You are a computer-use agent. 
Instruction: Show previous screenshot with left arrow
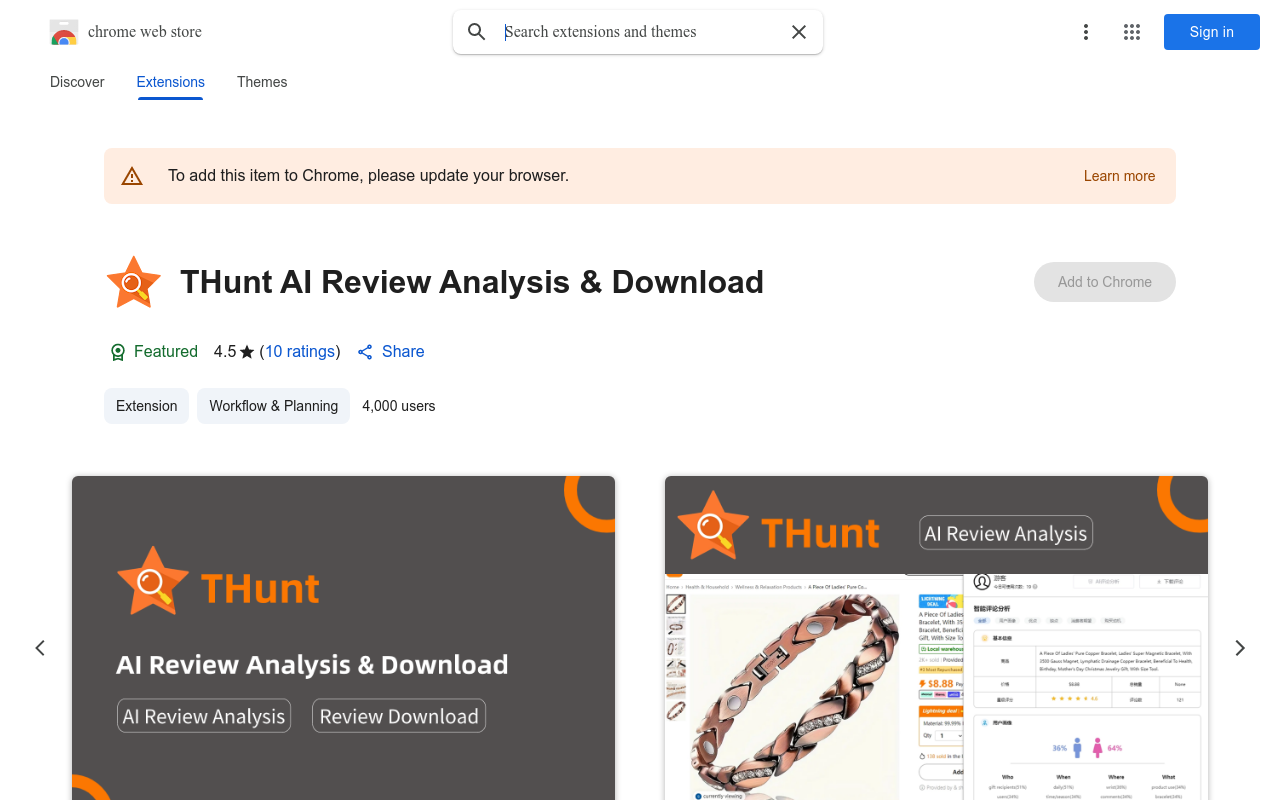pyautogui.click(x=40, y=648)
